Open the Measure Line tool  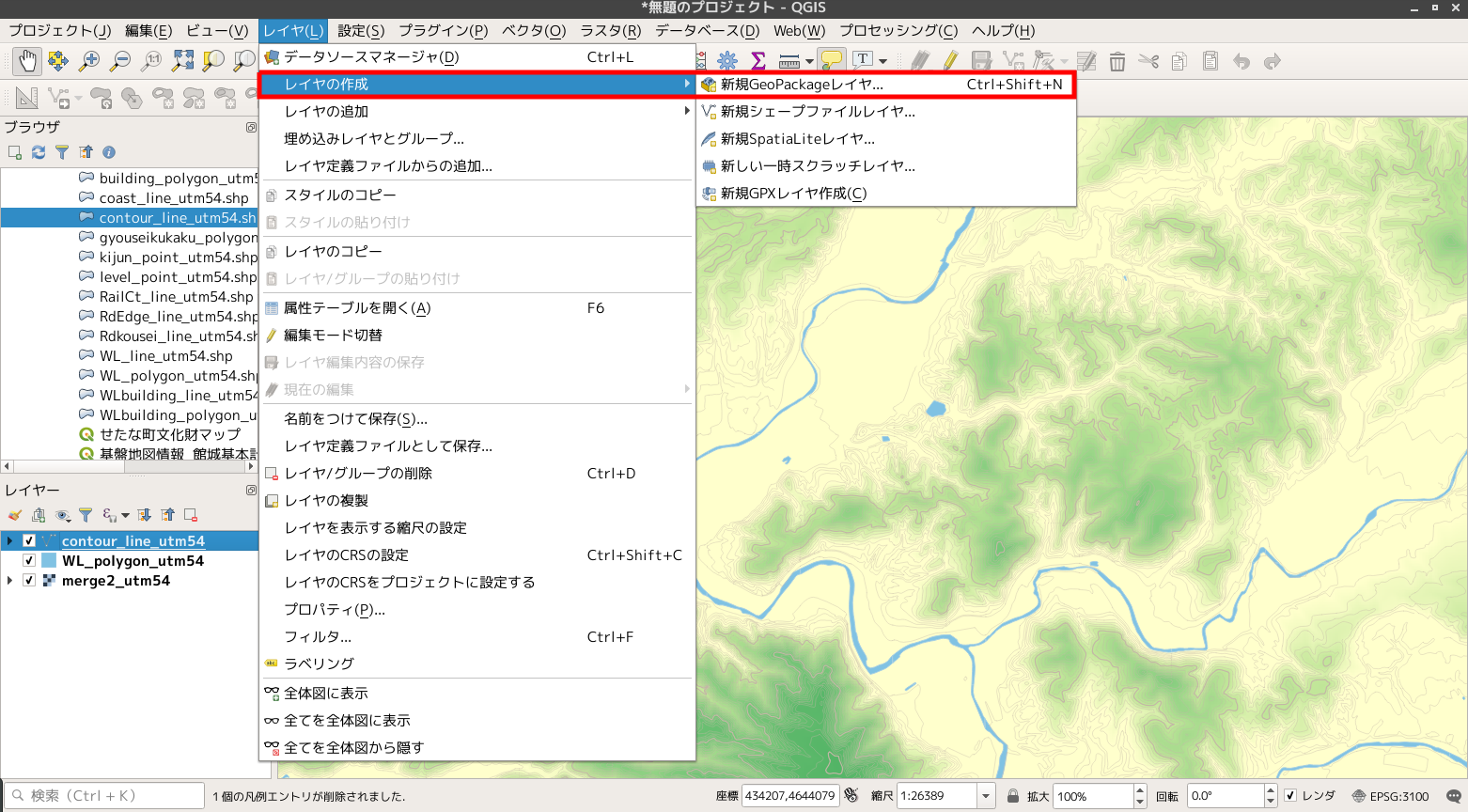pos(789,60)
